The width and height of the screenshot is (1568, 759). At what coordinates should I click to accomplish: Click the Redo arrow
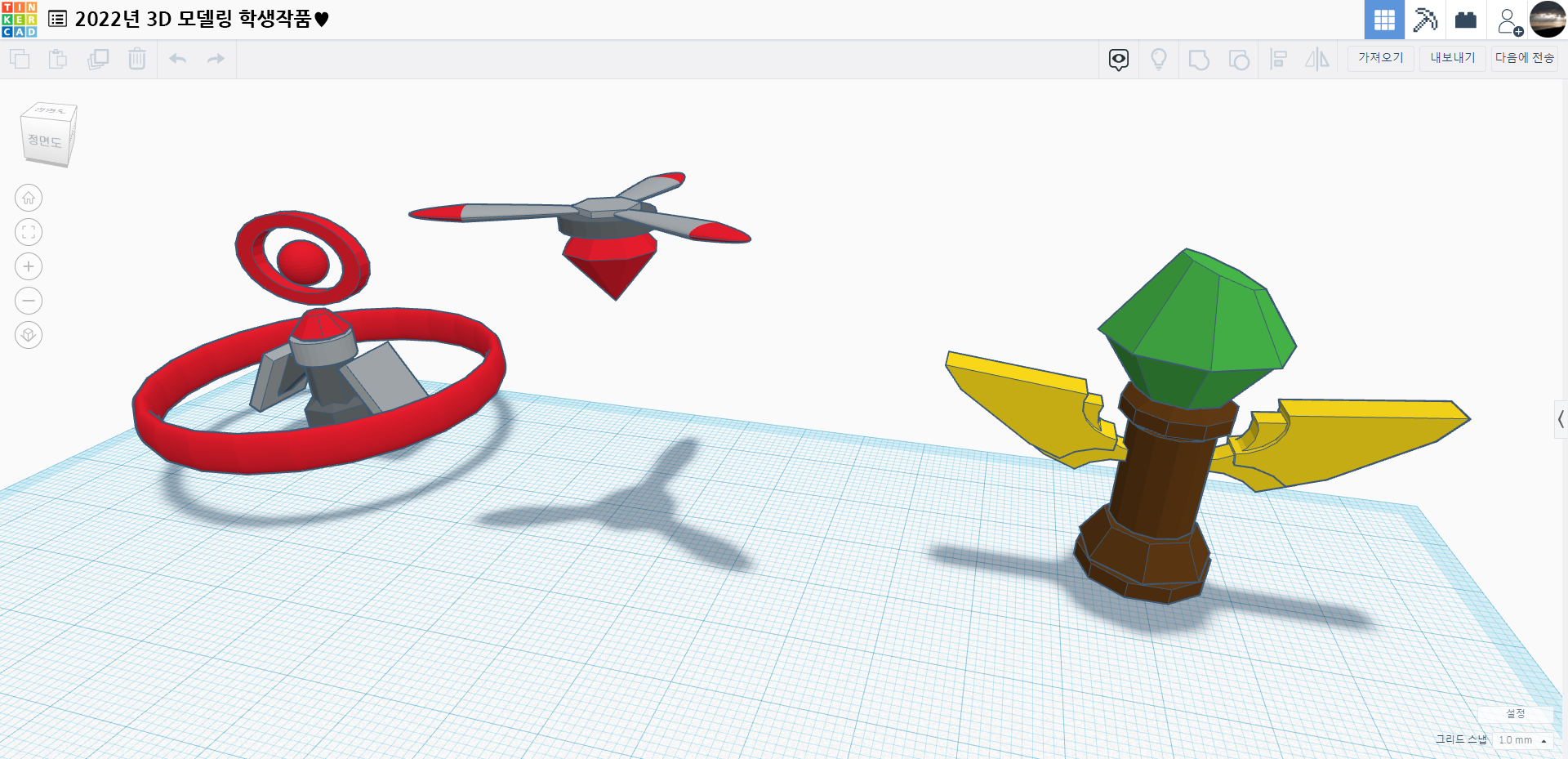(216, 59)
